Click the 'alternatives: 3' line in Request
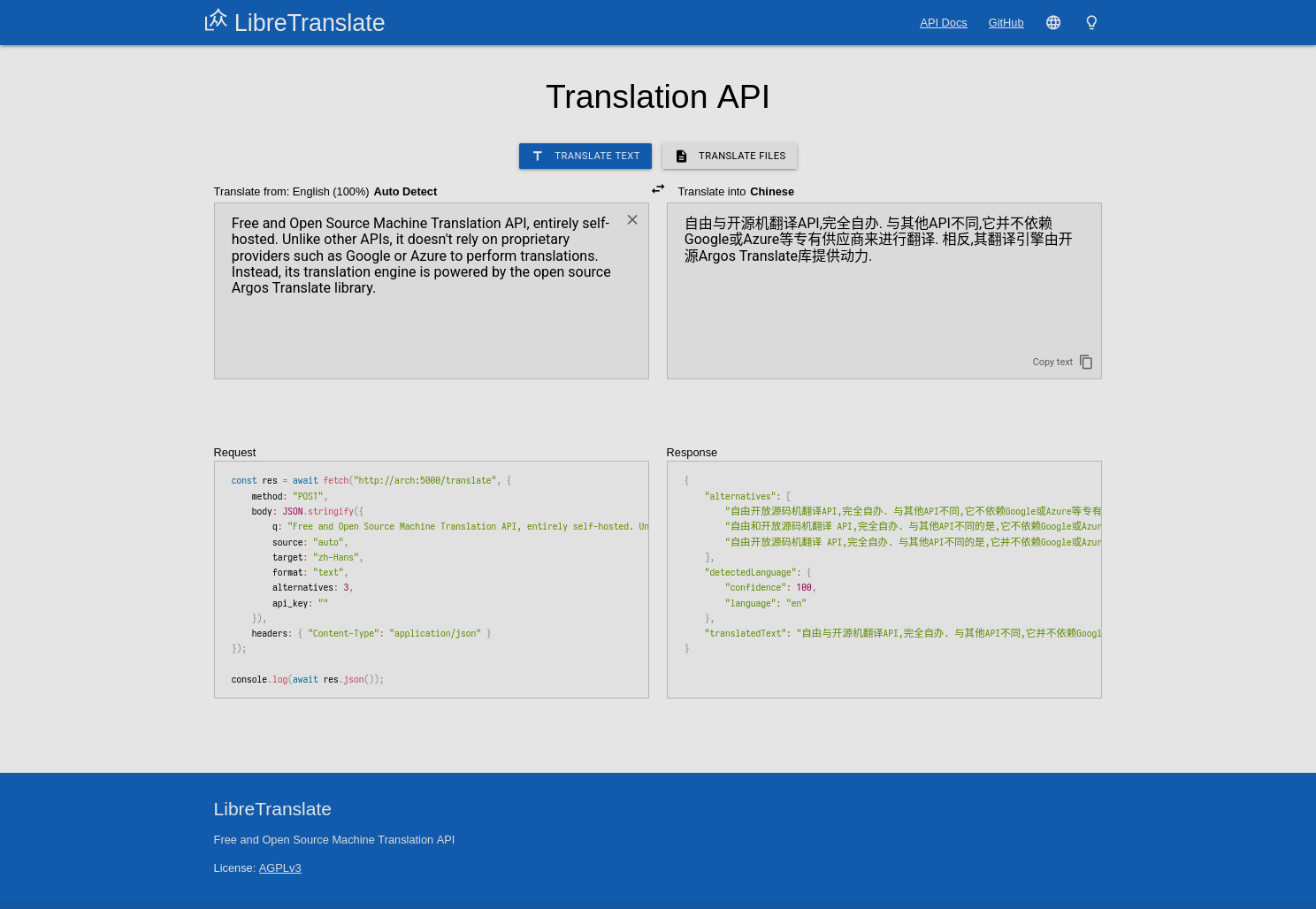This screenshot has width=1316, height=909. [x=312, y=588]
